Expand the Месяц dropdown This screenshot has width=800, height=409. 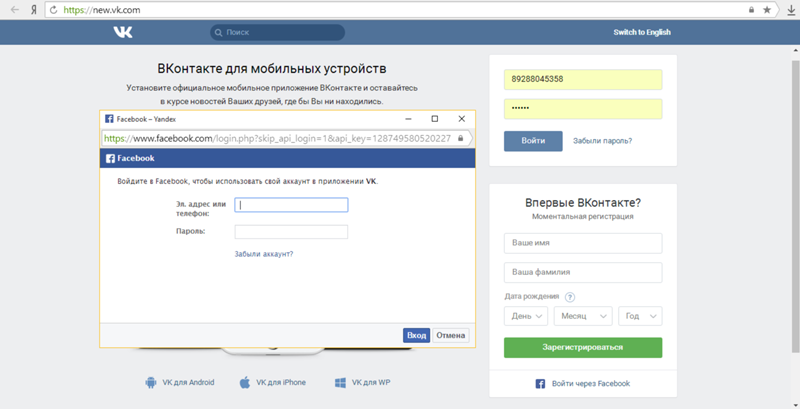[x=583, y=316]
